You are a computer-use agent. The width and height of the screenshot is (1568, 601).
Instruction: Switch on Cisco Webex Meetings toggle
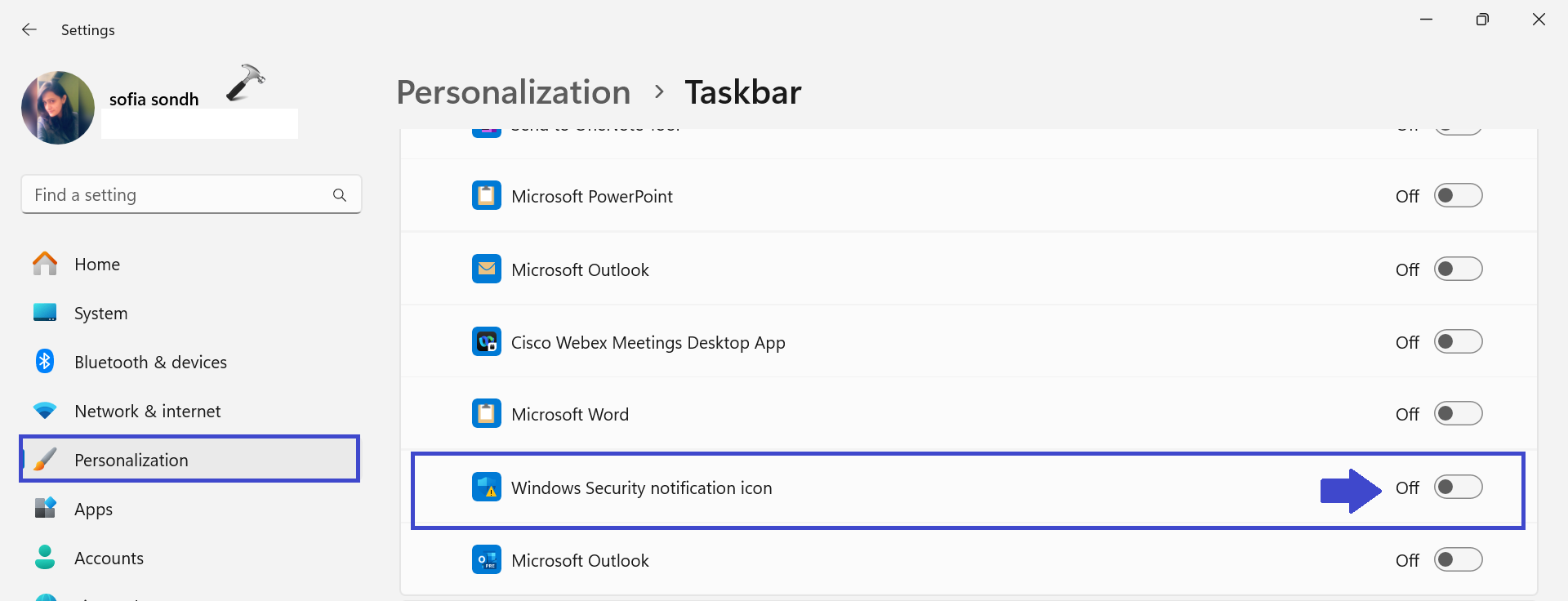pyautogui.click(x=1458, y=342)
